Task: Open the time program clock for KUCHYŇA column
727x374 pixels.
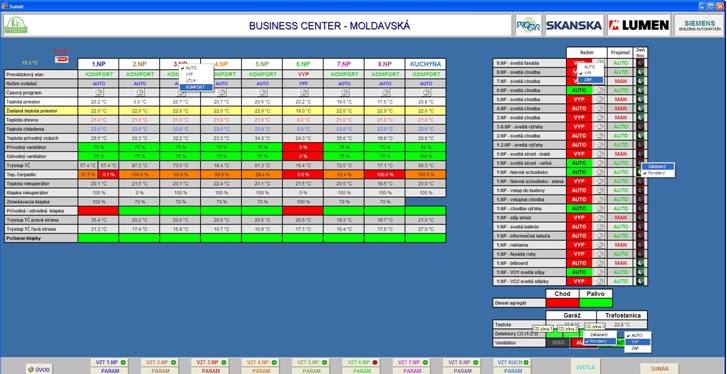Action: pyautogui.click(x=426, y=93)
